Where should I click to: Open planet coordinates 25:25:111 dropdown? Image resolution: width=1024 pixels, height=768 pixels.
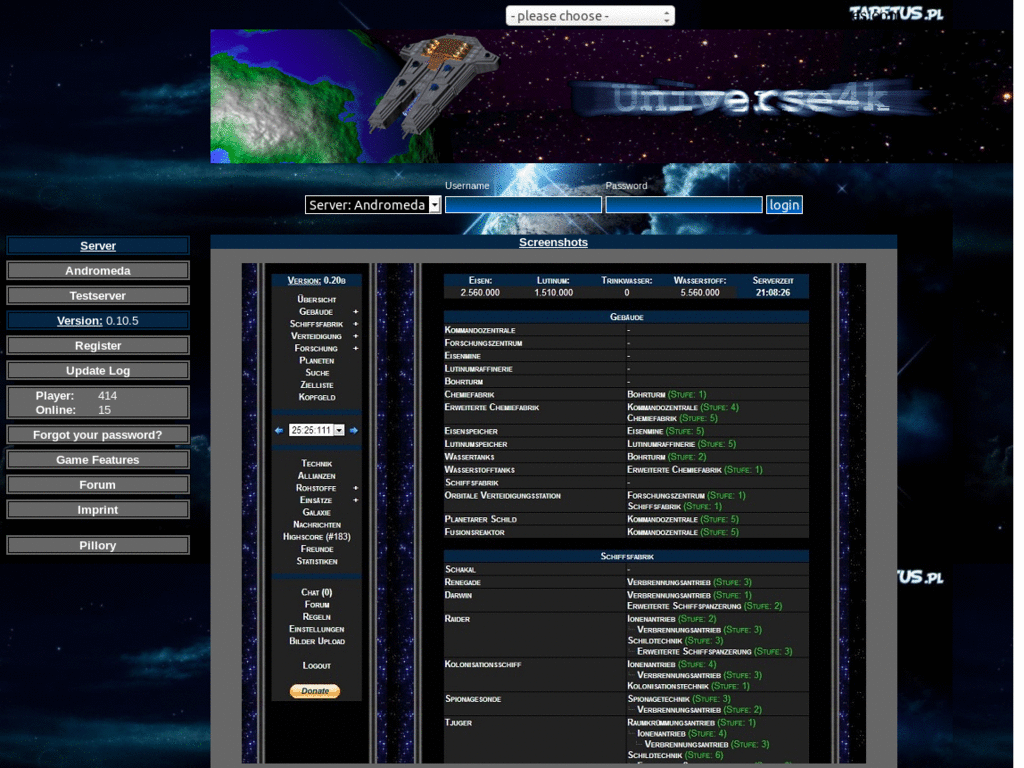click(x=317, y=430)
